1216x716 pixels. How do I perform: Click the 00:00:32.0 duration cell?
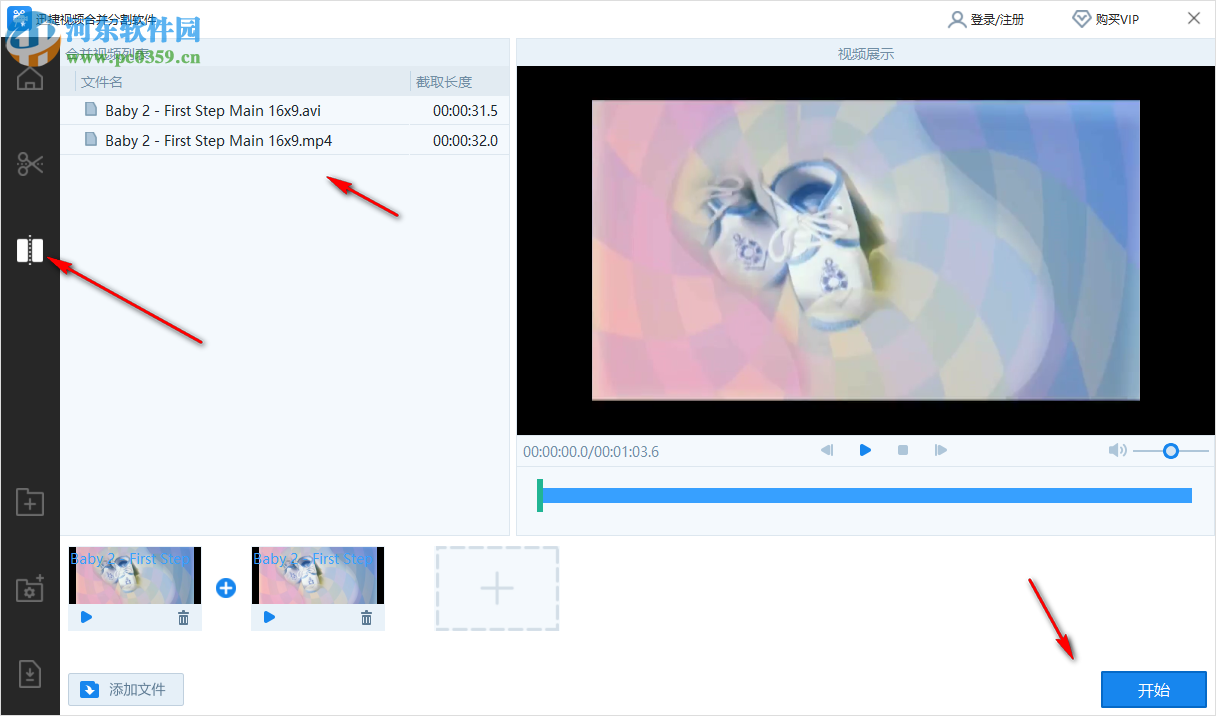pos(465,141)
